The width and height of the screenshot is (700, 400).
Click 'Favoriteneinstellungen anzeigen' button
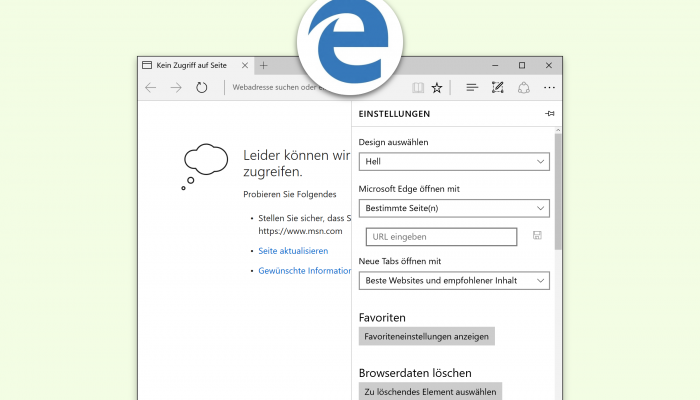426,336
